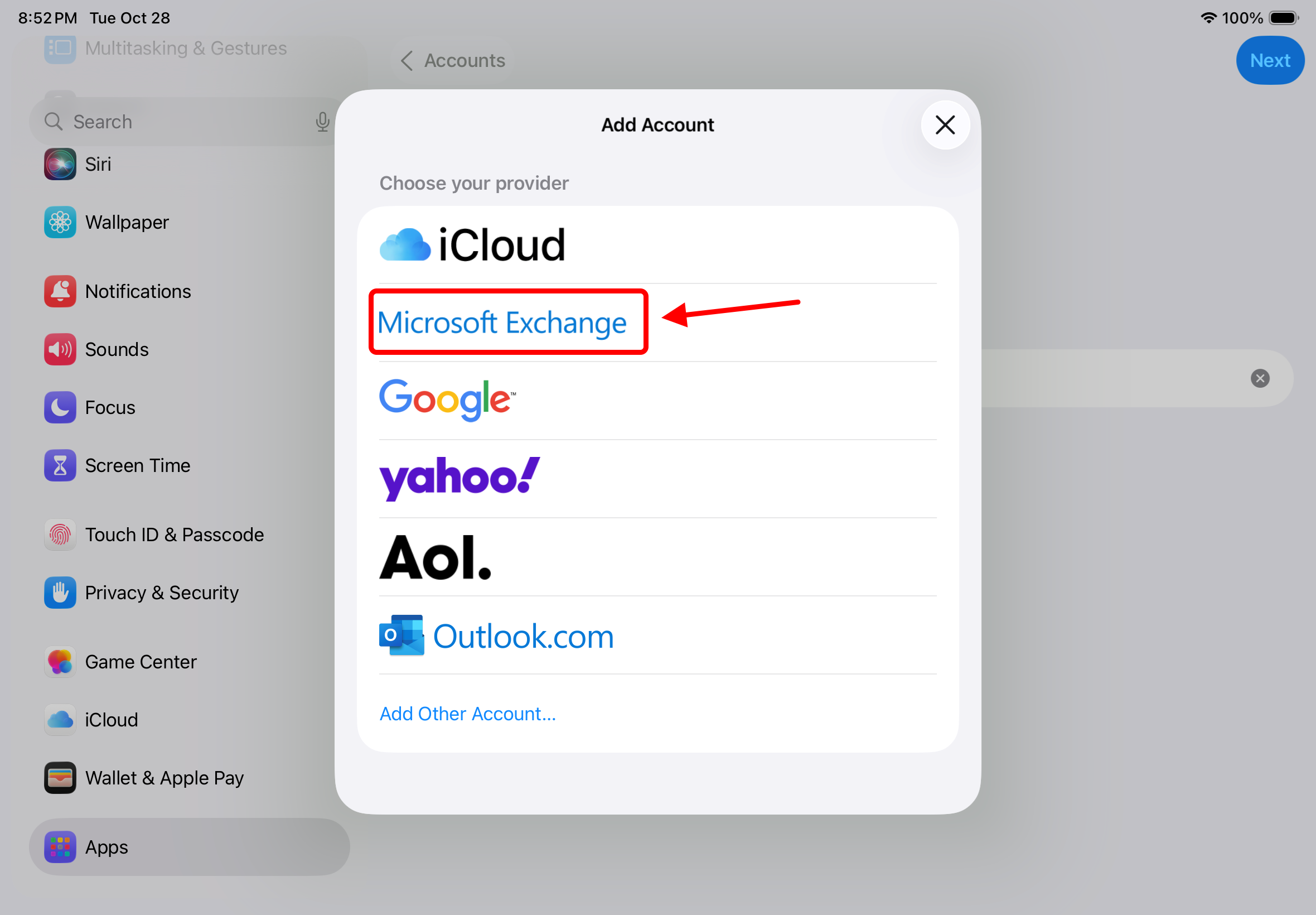Go back to Accounts with chevron
Screen dimensions: 1316x915
coord(407,60)
